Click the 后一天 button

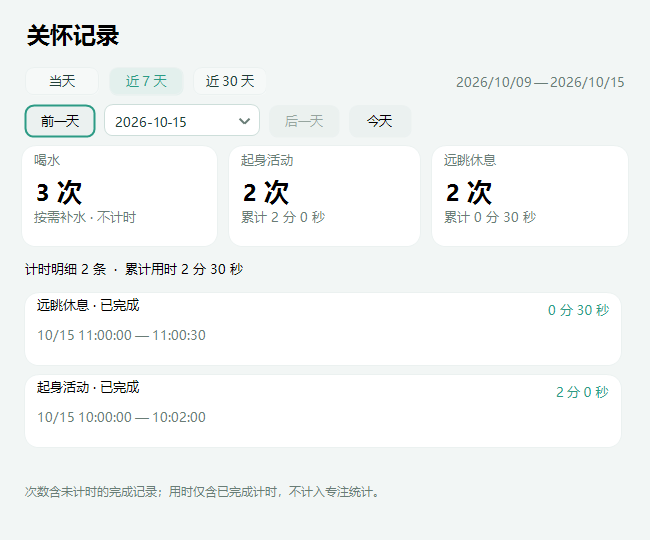pos(304,121)
